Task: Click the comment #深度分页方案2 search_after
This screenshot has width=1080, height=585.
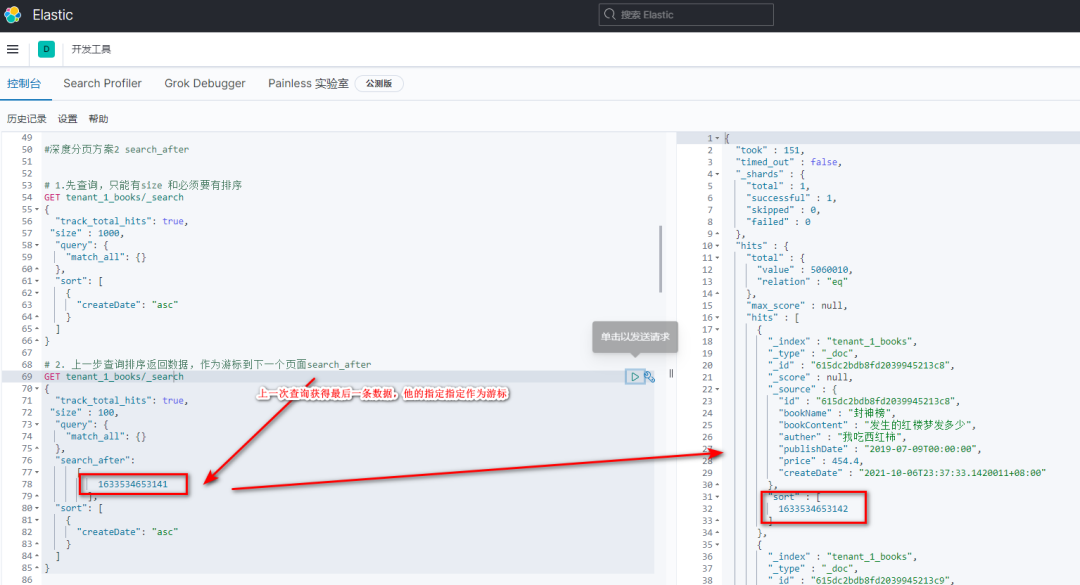Action: click(116, 150)
